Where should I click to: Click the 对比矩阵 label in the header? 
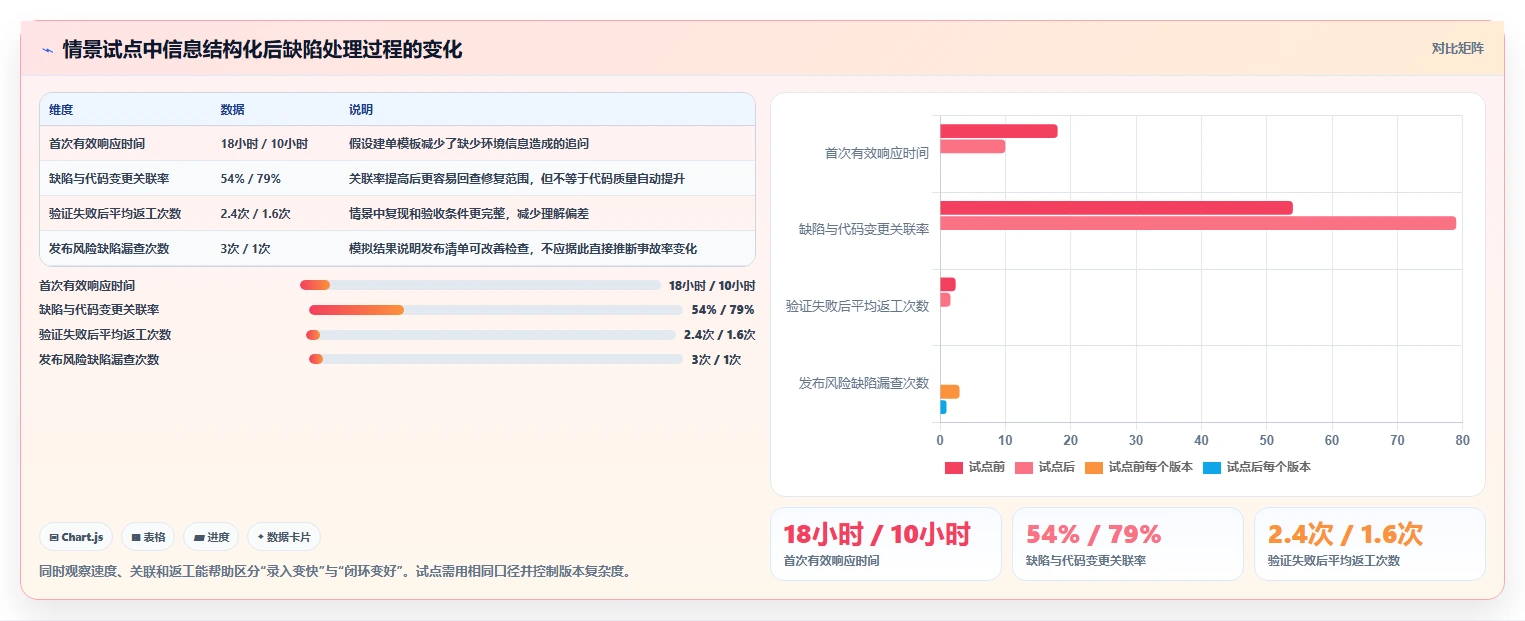click(x=1457, y=48)
